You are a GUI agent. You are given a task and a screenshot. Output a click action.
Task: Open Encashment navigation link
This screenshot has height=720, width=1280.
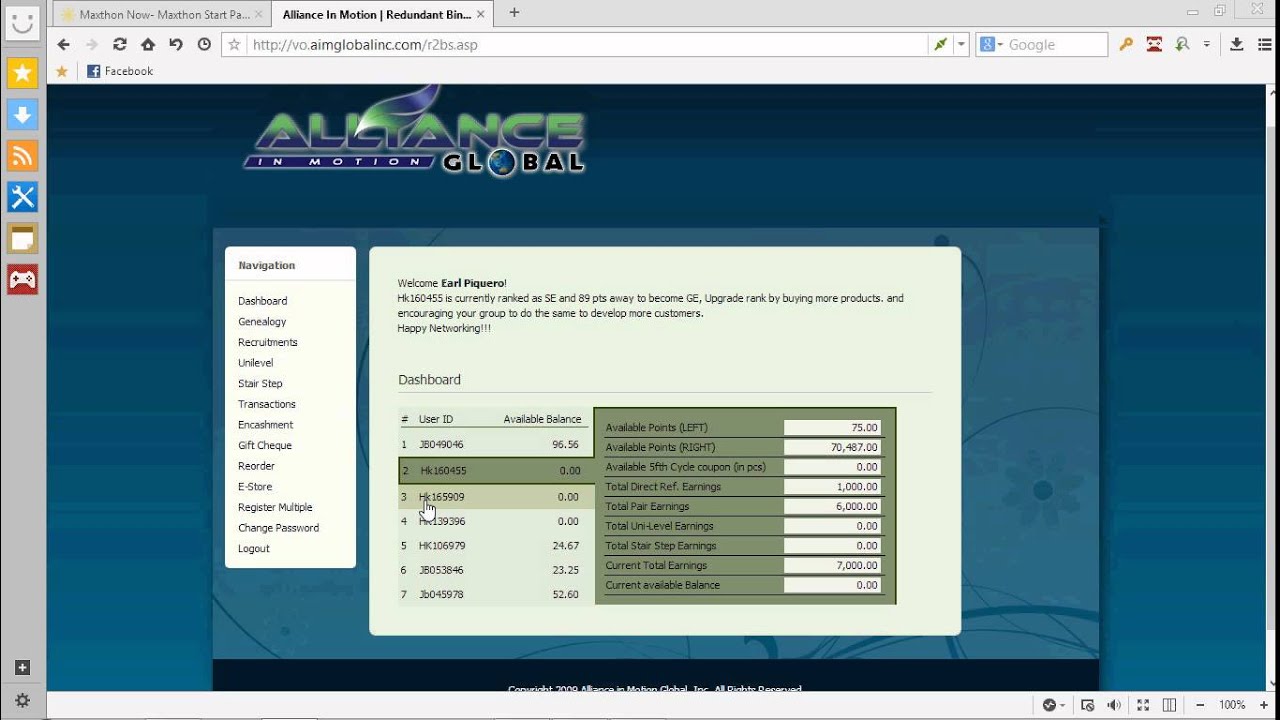pos(265,425)
